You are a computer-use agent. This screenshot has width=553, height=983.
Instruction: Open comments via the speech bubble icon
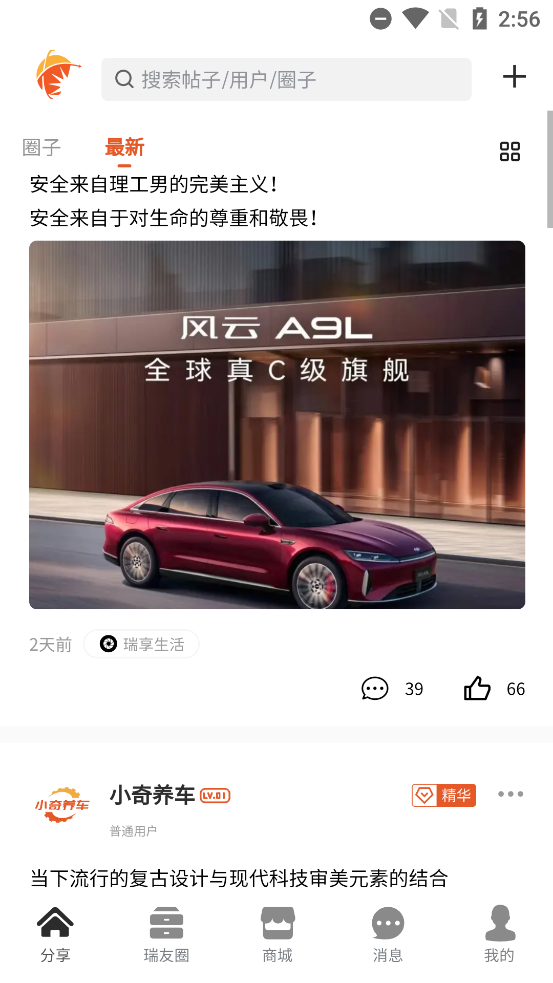click(375, 688)
